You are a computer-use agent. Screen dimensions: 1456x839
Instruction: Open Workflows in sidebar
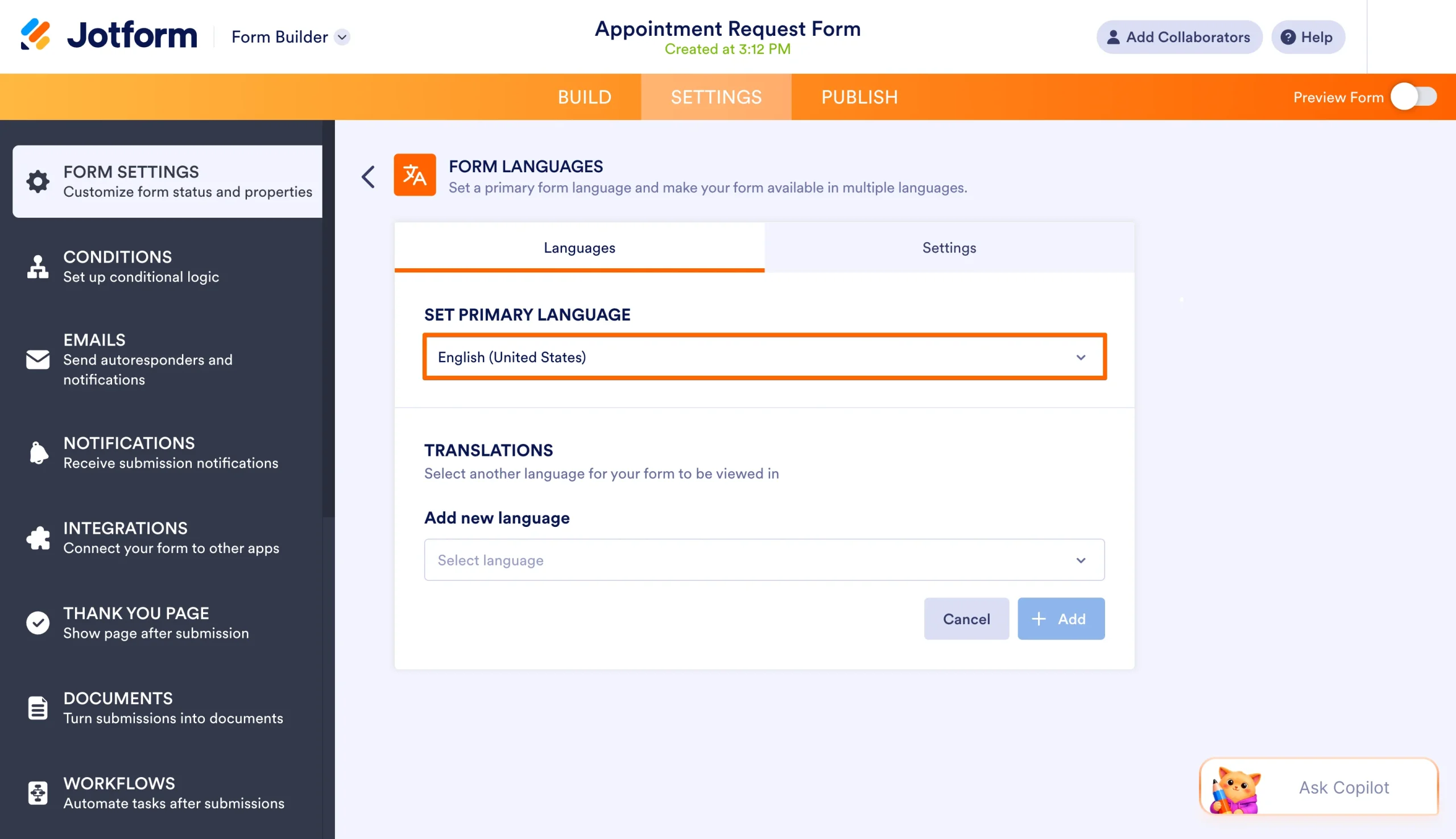coord(167,793)
